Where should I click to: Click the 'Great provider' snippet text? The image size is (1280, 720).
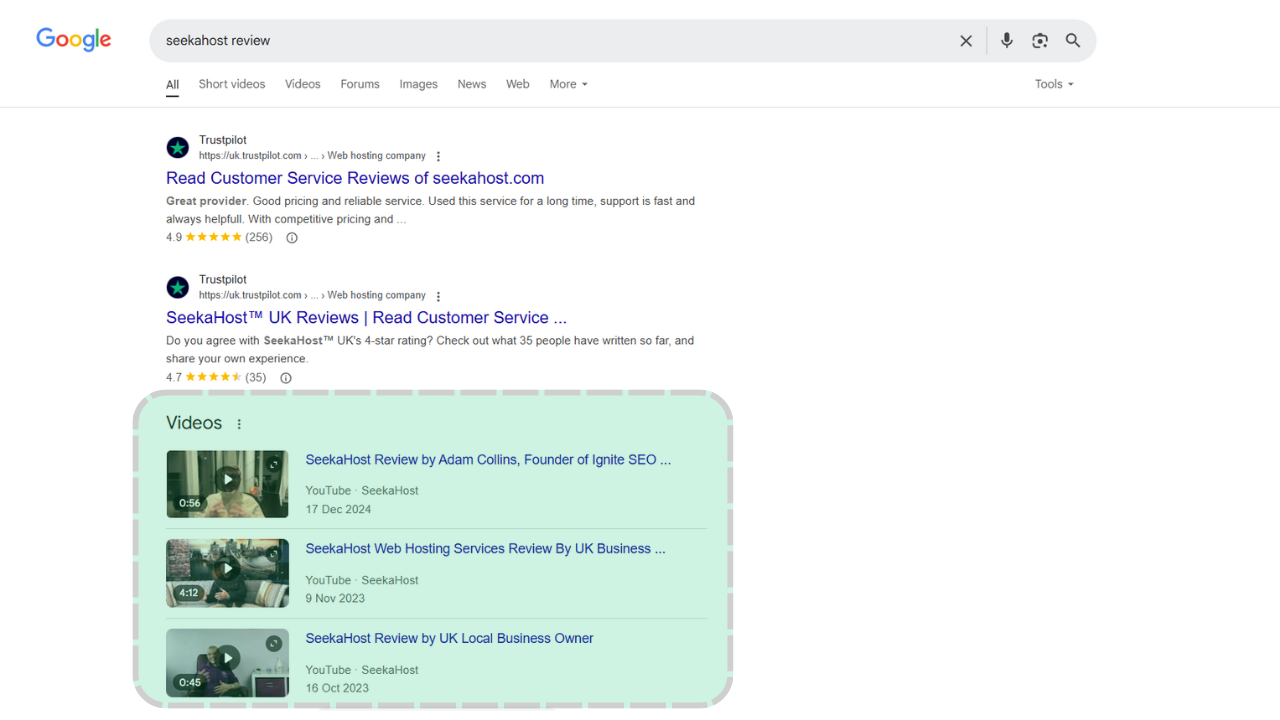click(x=206, y=201)
